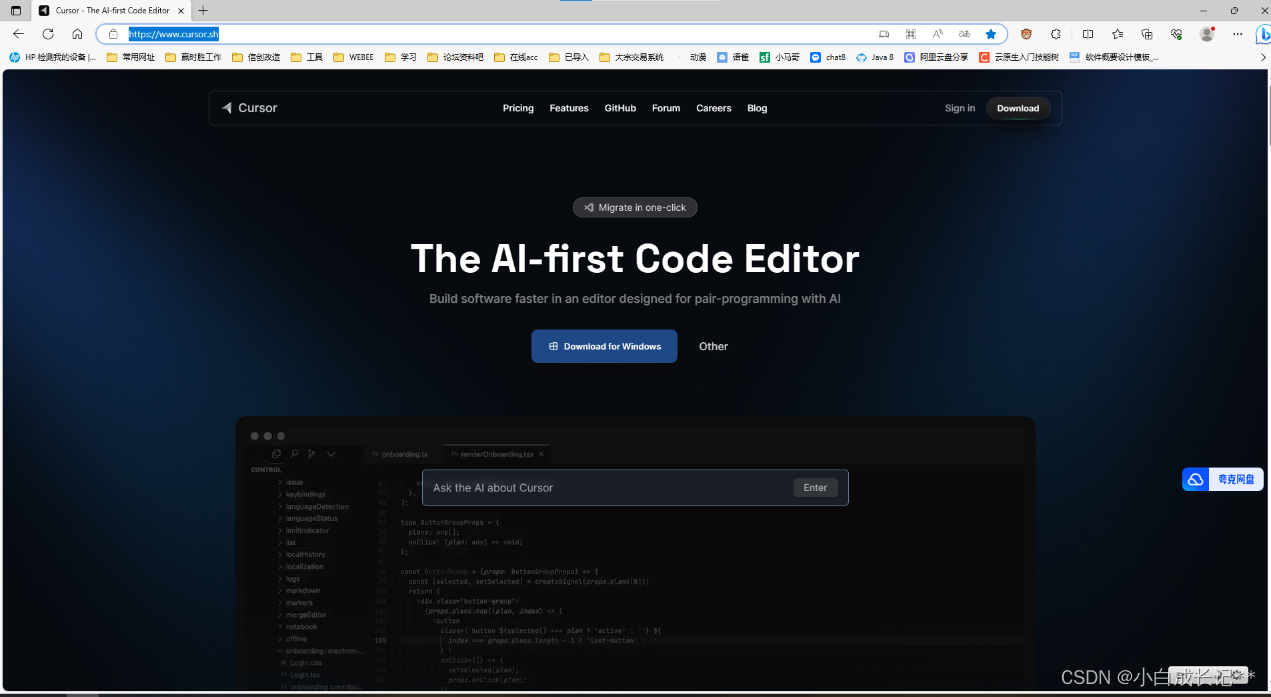
Task: Open the Pricing page in the navigation
Action: click(x=518, y=108)
